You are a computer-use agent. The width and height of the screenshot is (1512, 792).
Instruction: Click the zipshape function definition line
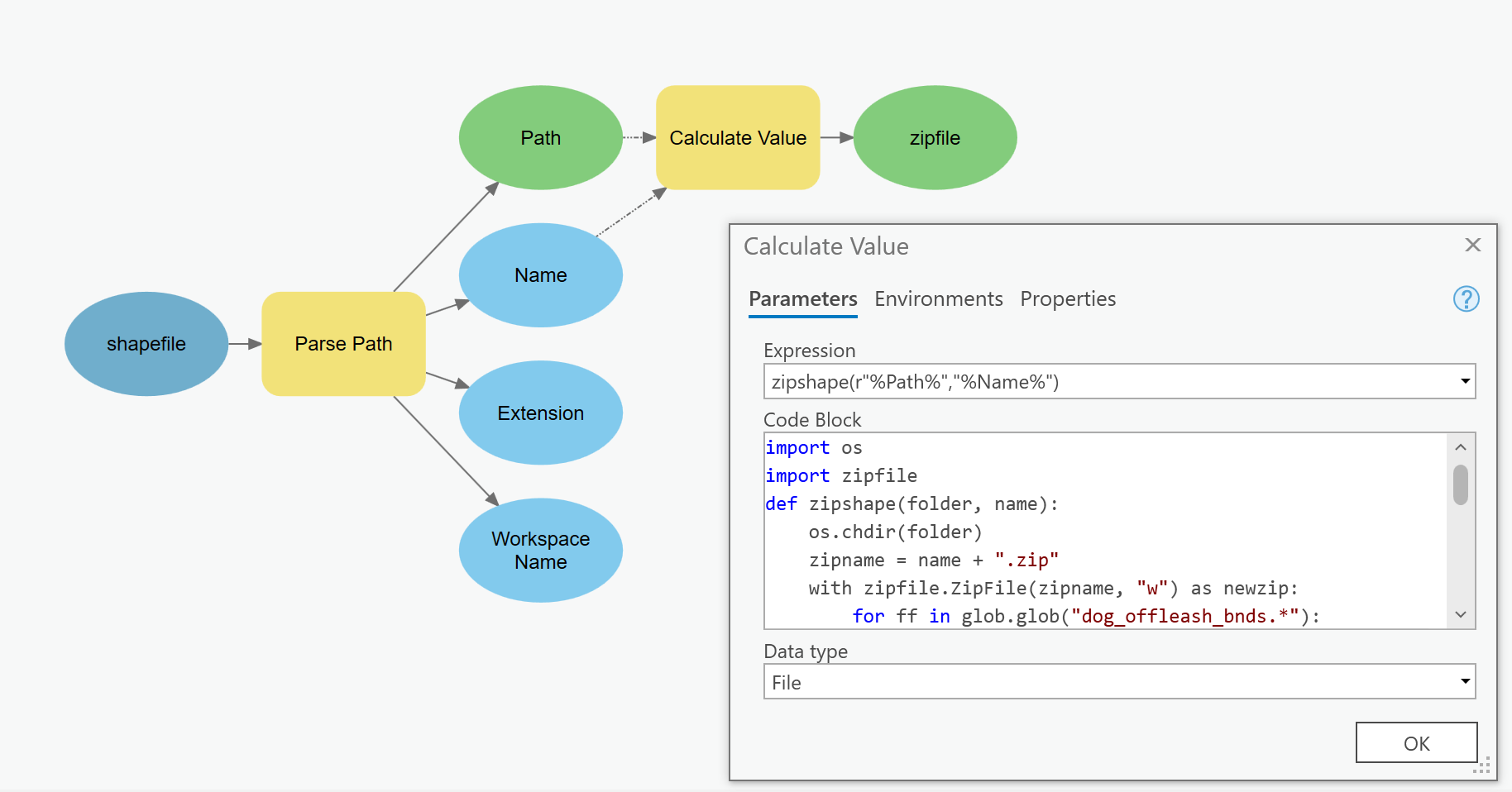914,503
